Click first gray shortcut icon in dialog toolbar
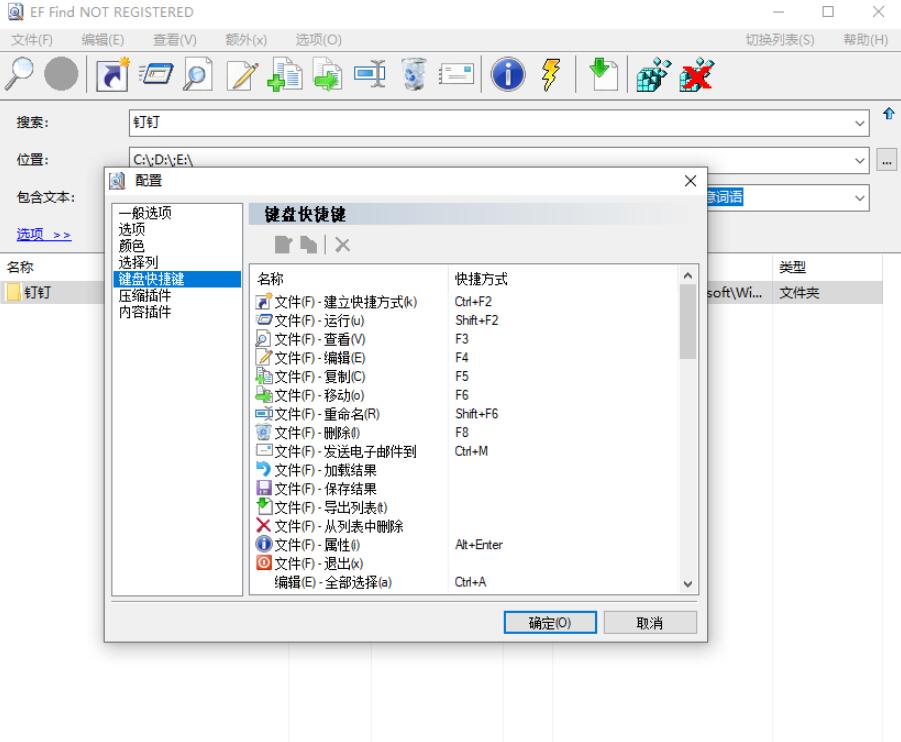Viewport: 901px width, 742px height. click(x=283, y=245)
